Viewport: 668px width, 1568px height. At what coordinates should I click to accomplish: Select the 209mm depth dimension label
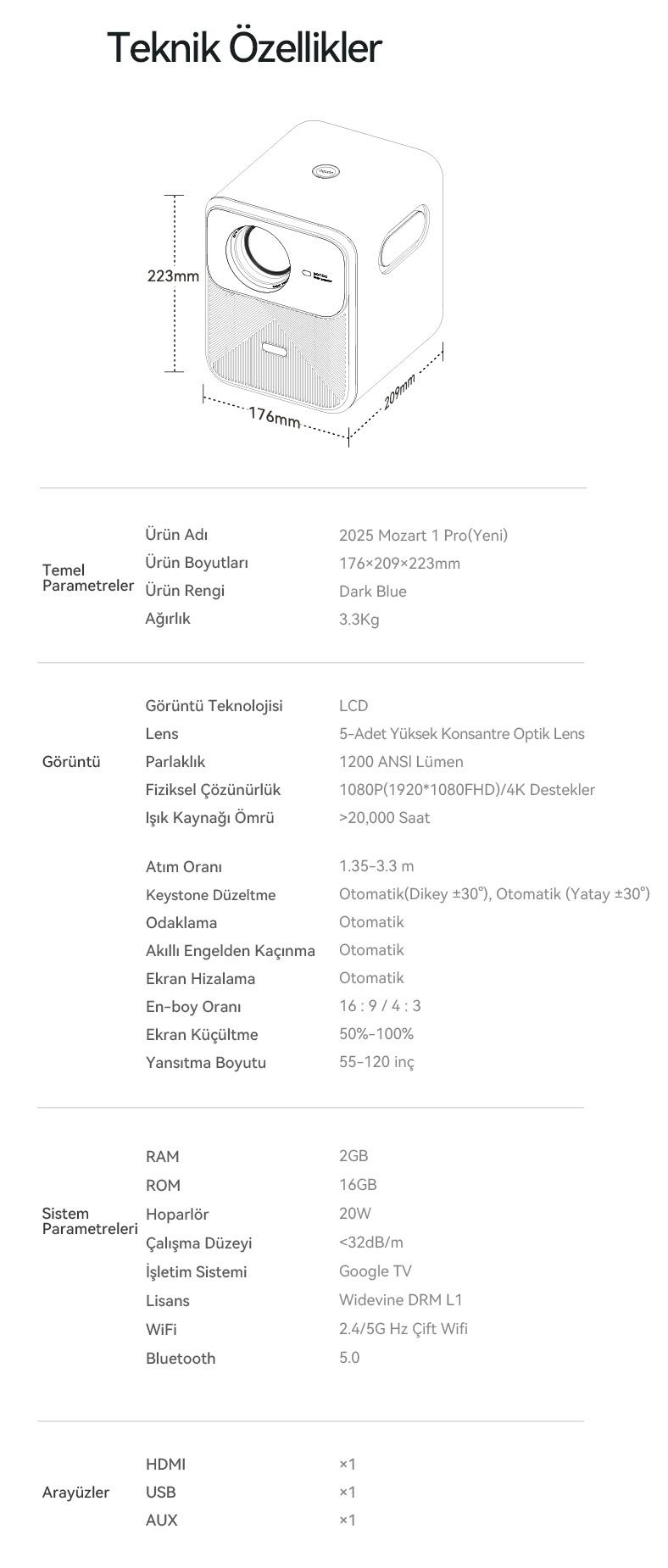coord(398,391)
